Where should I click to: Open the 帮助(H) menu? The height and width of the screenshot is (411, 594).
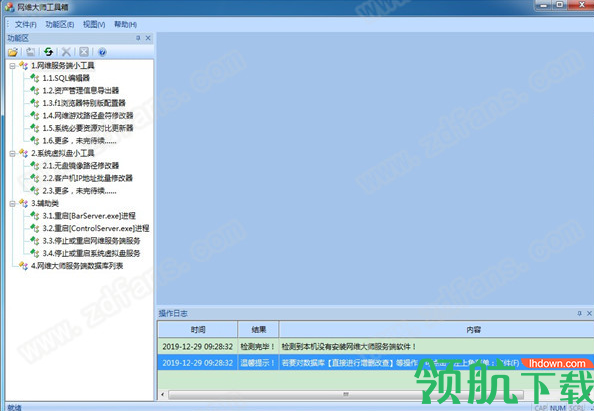[125, 25]
